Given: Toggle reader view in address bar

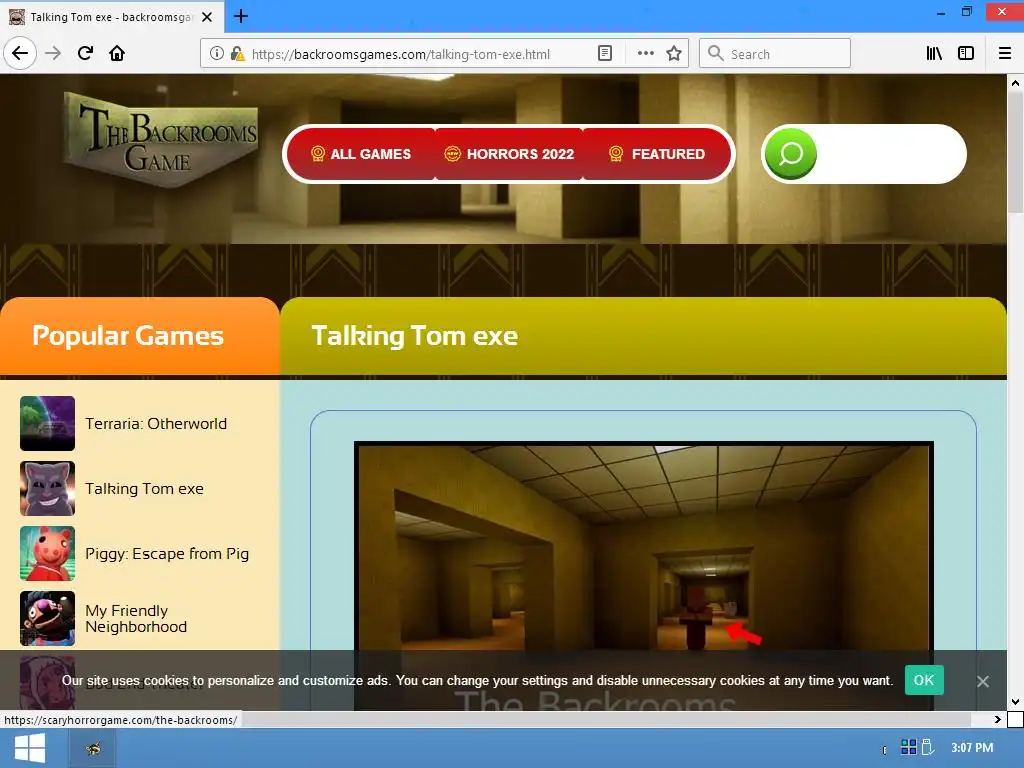Looking at the screenshot, I should click(605, 54).
